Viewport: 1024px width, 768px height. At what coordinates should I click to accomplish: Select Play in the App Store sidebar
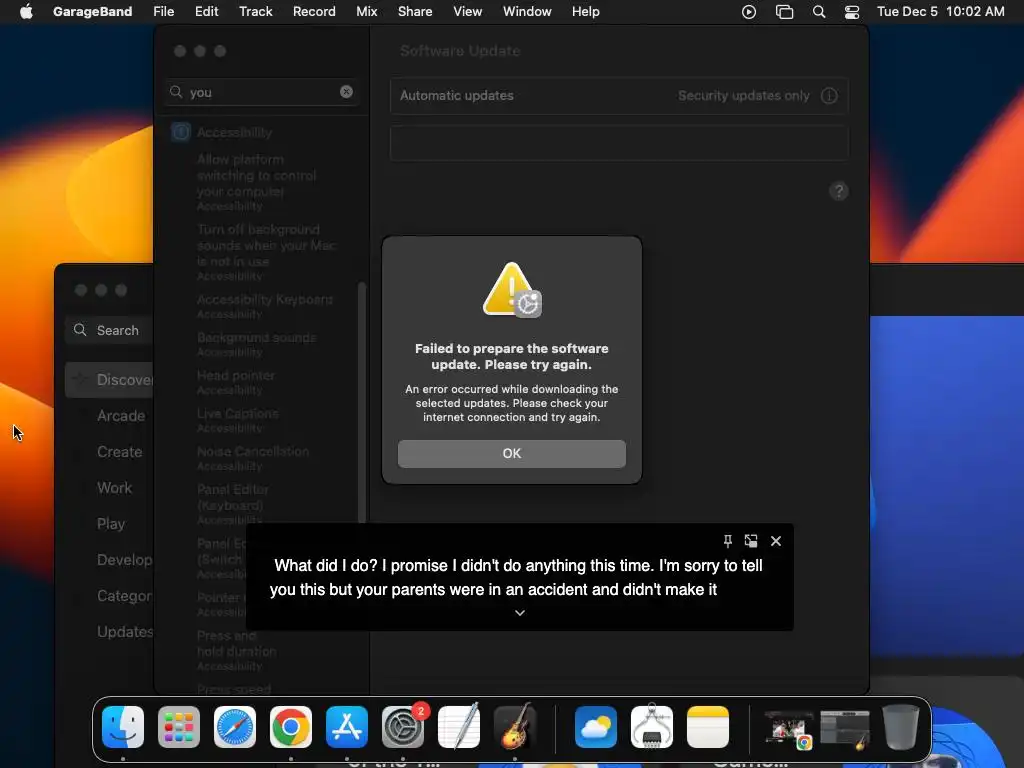[109, 524]
